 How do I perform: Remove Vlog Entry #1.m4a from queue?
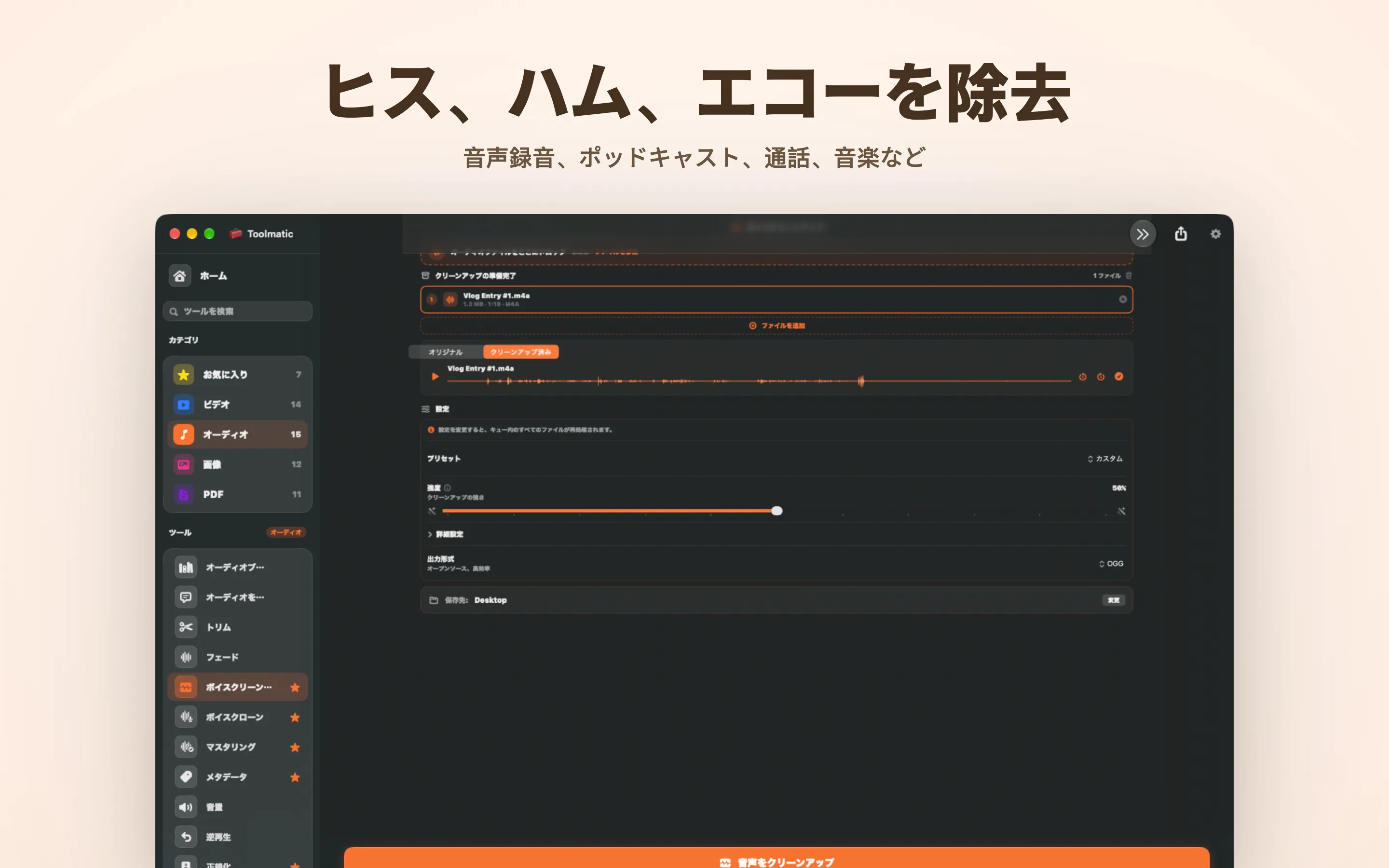1123,299
